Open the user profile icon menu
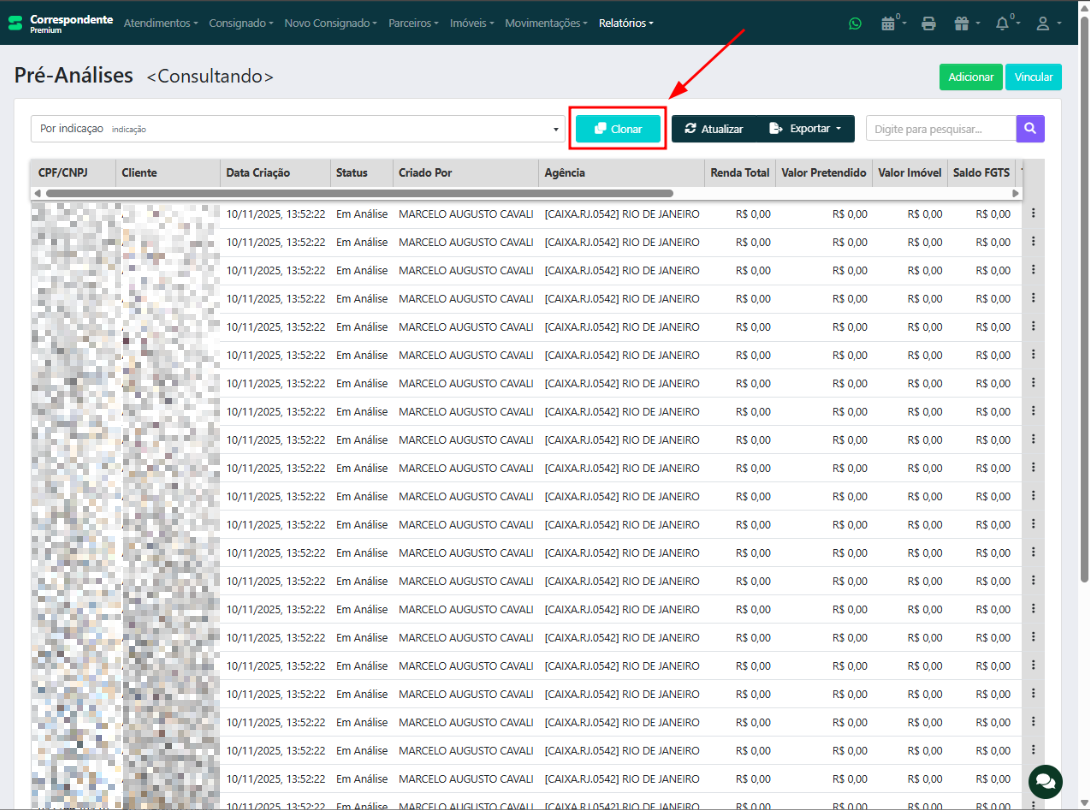Screen dimensions: 1090x810 click(x=1043, y=23)
